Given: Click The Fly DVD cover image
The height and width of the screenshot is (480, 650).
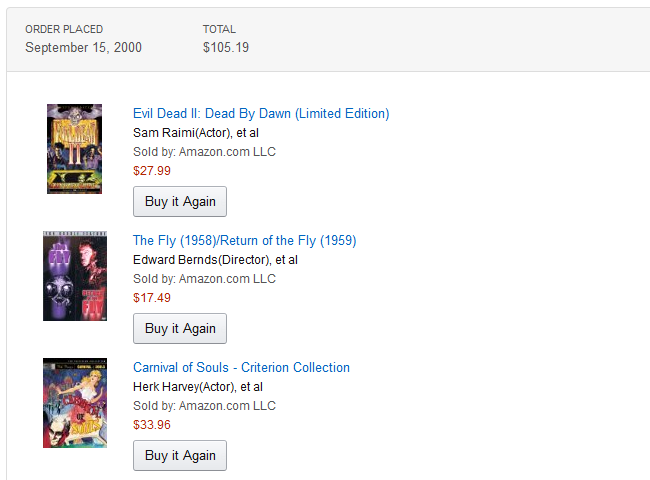Looking at the screenshot, I should (74, 276).
